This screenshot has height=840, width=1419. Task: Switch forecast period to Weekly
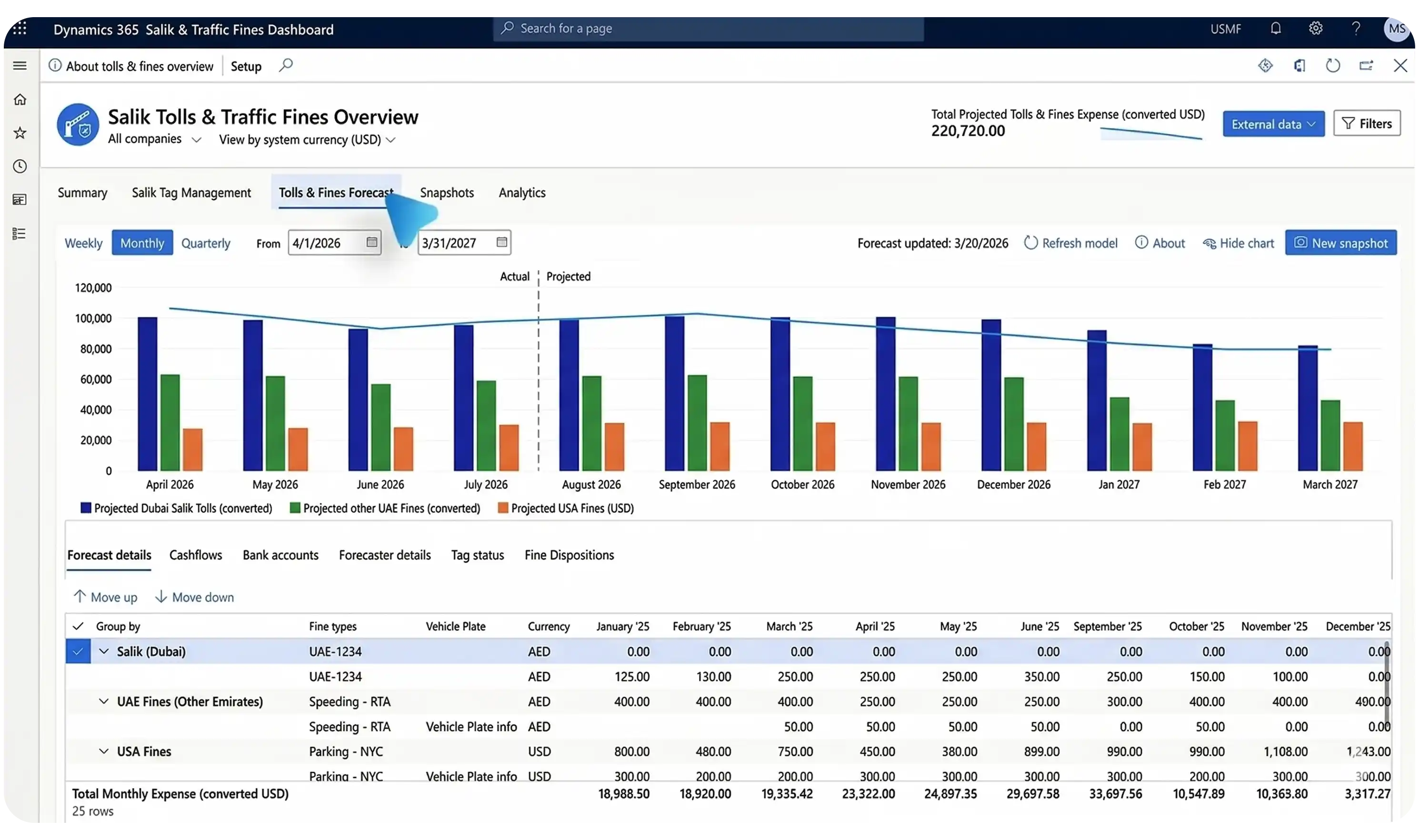(84, 243)
